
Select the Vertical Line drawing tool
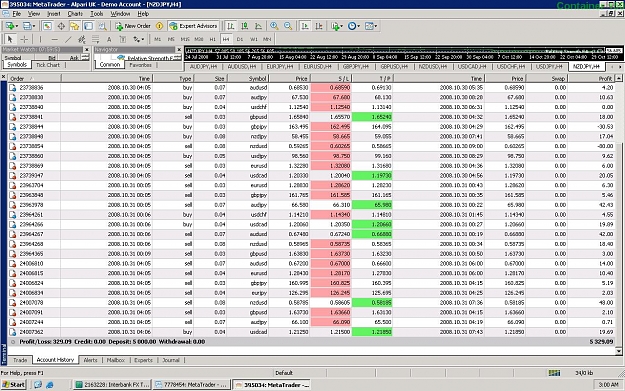[40, 39]
